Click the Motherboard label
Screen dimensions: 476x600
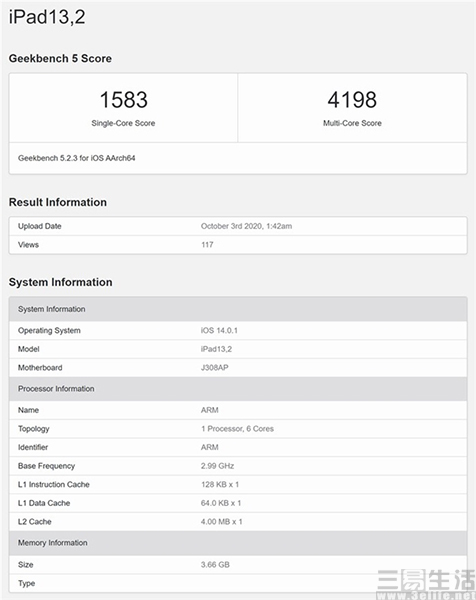pyautogui.click(x=40, y=368)
